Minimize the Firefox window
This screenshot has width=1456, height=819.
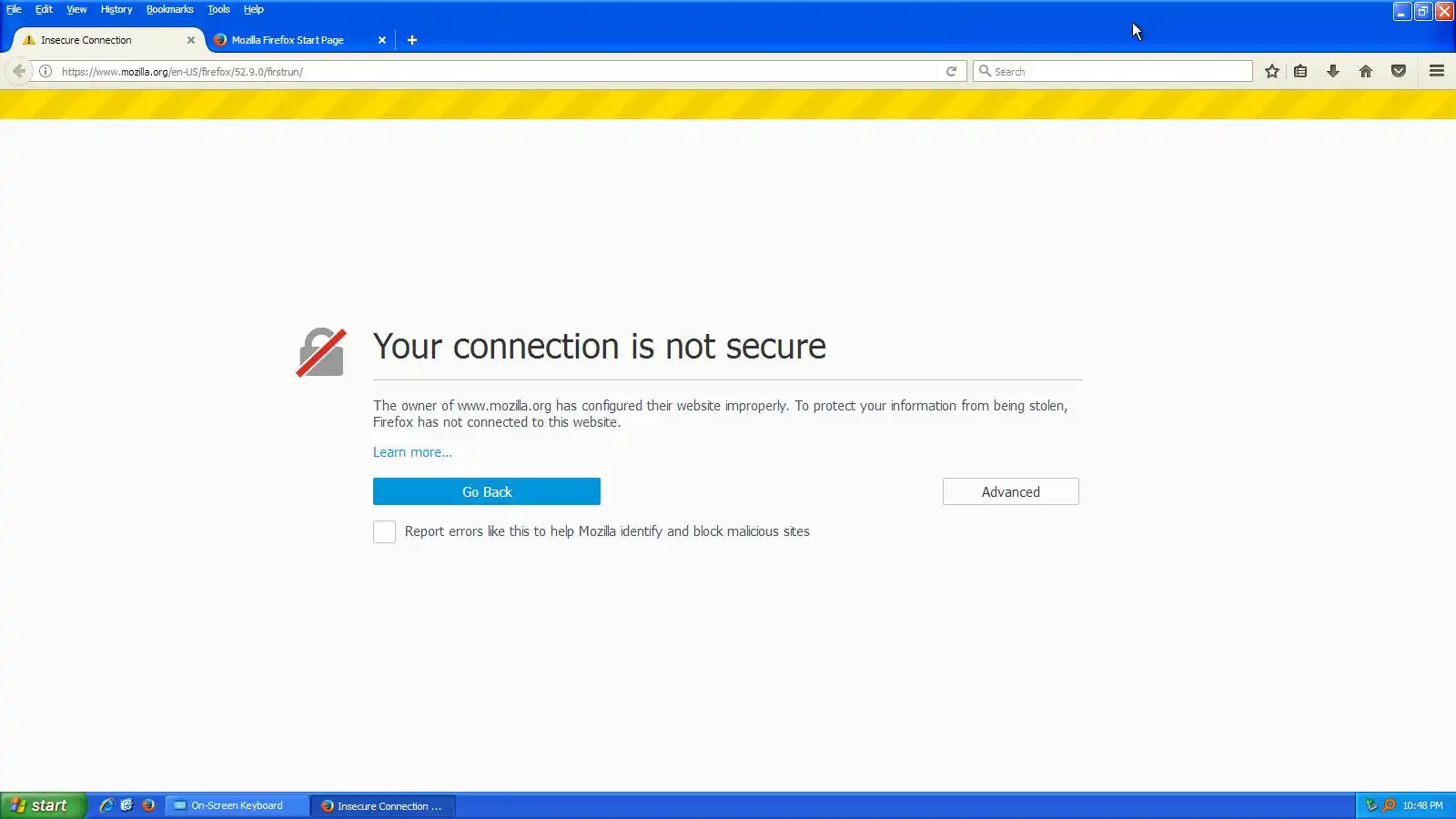pyautogui.click(x=1401, y=11)
